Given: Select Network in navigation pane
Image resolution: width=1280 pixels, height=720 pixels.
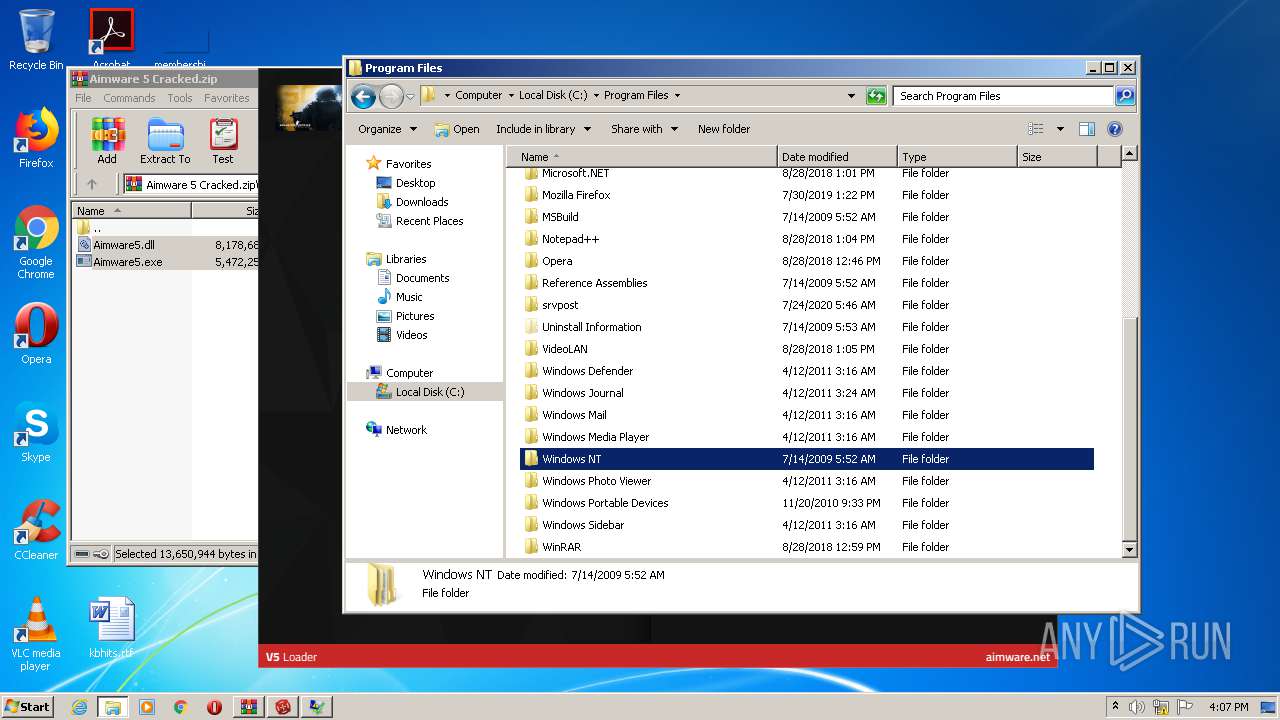Looking at the screenshot, I should pos(397,430).
